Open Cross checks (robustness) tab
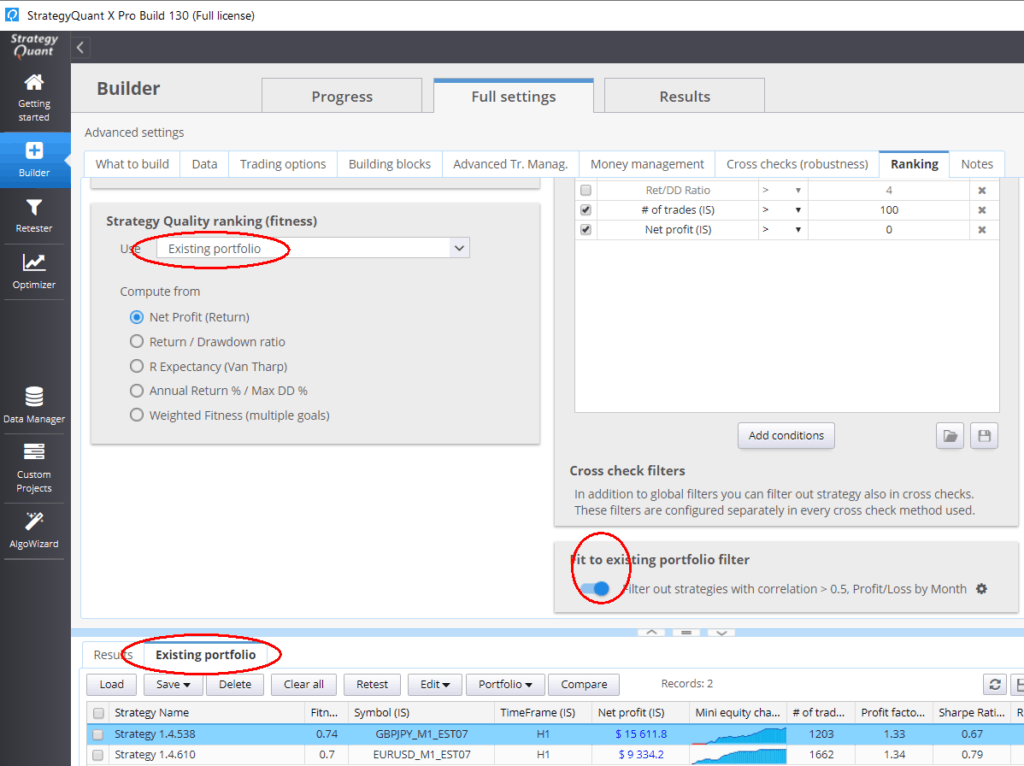1024x766 pixels. pos(797,164)
